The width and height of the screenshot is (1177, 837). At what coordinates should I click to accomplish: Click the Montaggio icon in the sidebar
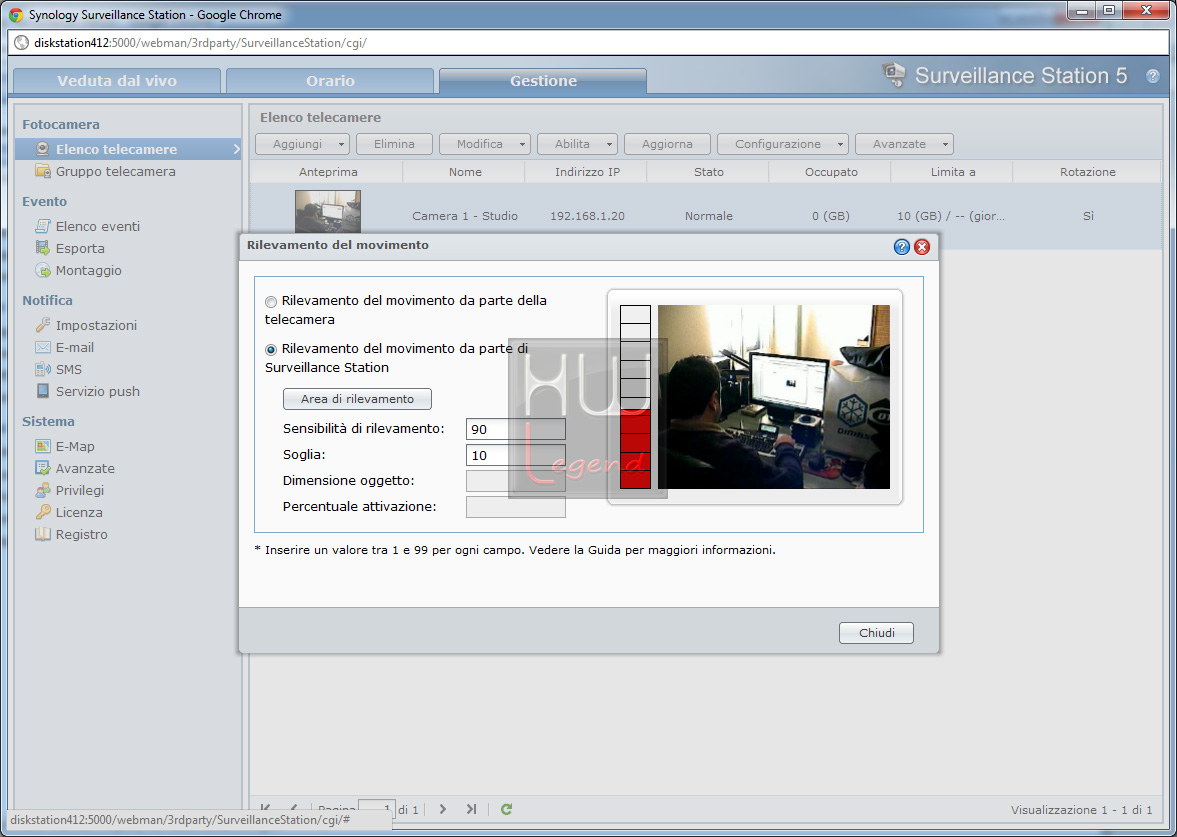[x=43, y=270]
